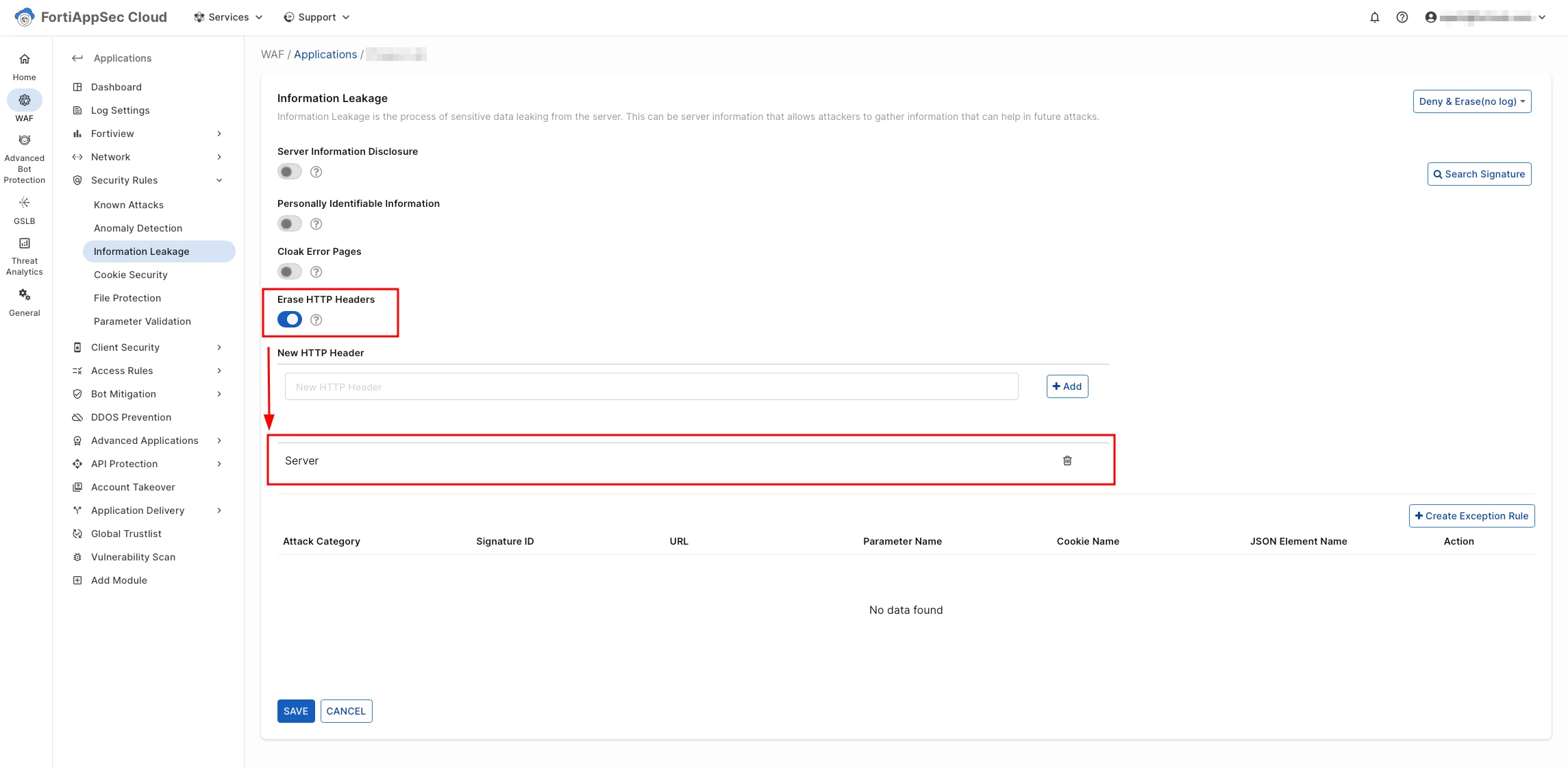The image size is (1568, 768).
Task: Open the GSLB module
Action: coord(25,210)
